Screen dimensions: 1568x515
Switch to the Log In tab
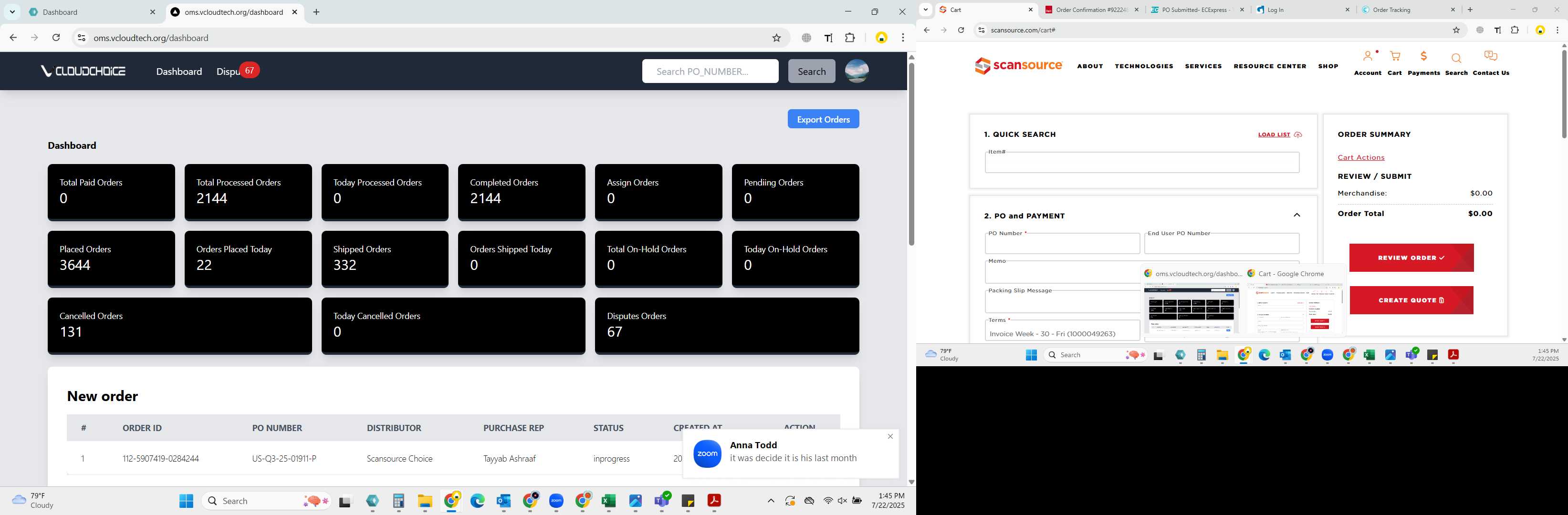click(x=1303, y=10)
